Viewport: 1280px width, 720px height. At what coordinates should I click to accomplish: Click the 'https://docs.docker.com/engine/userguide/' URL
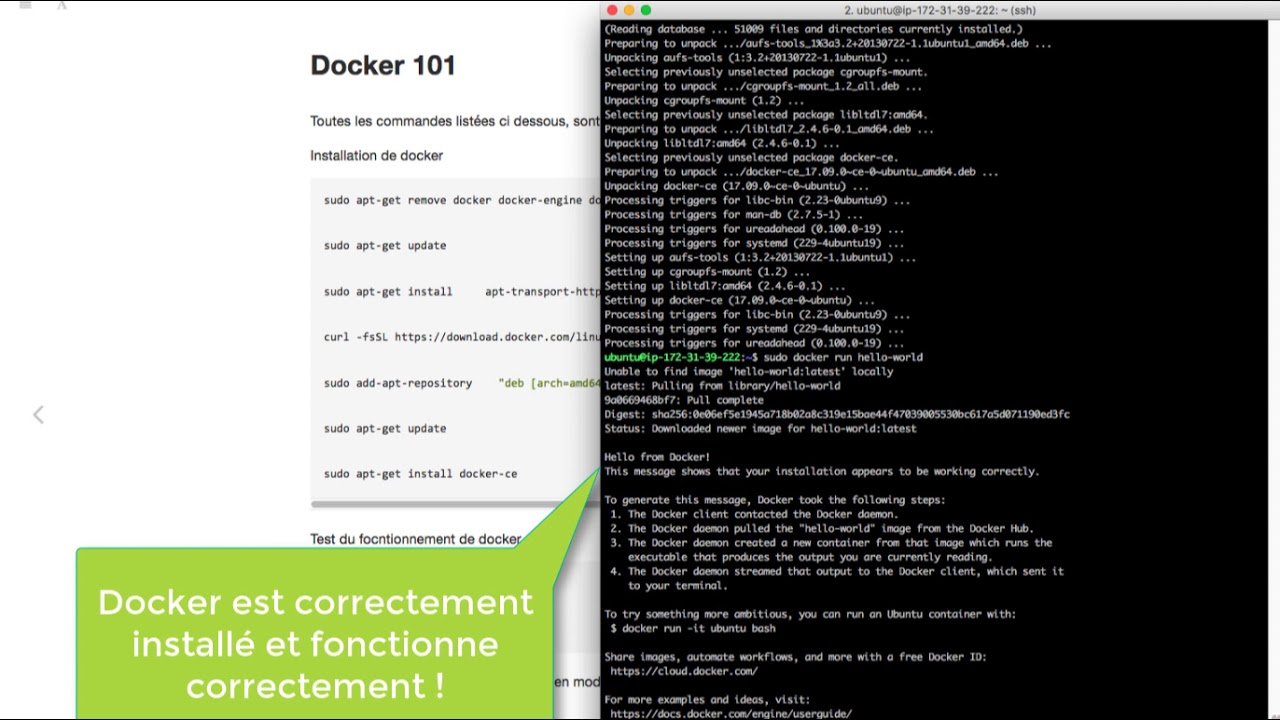[731, 714]
